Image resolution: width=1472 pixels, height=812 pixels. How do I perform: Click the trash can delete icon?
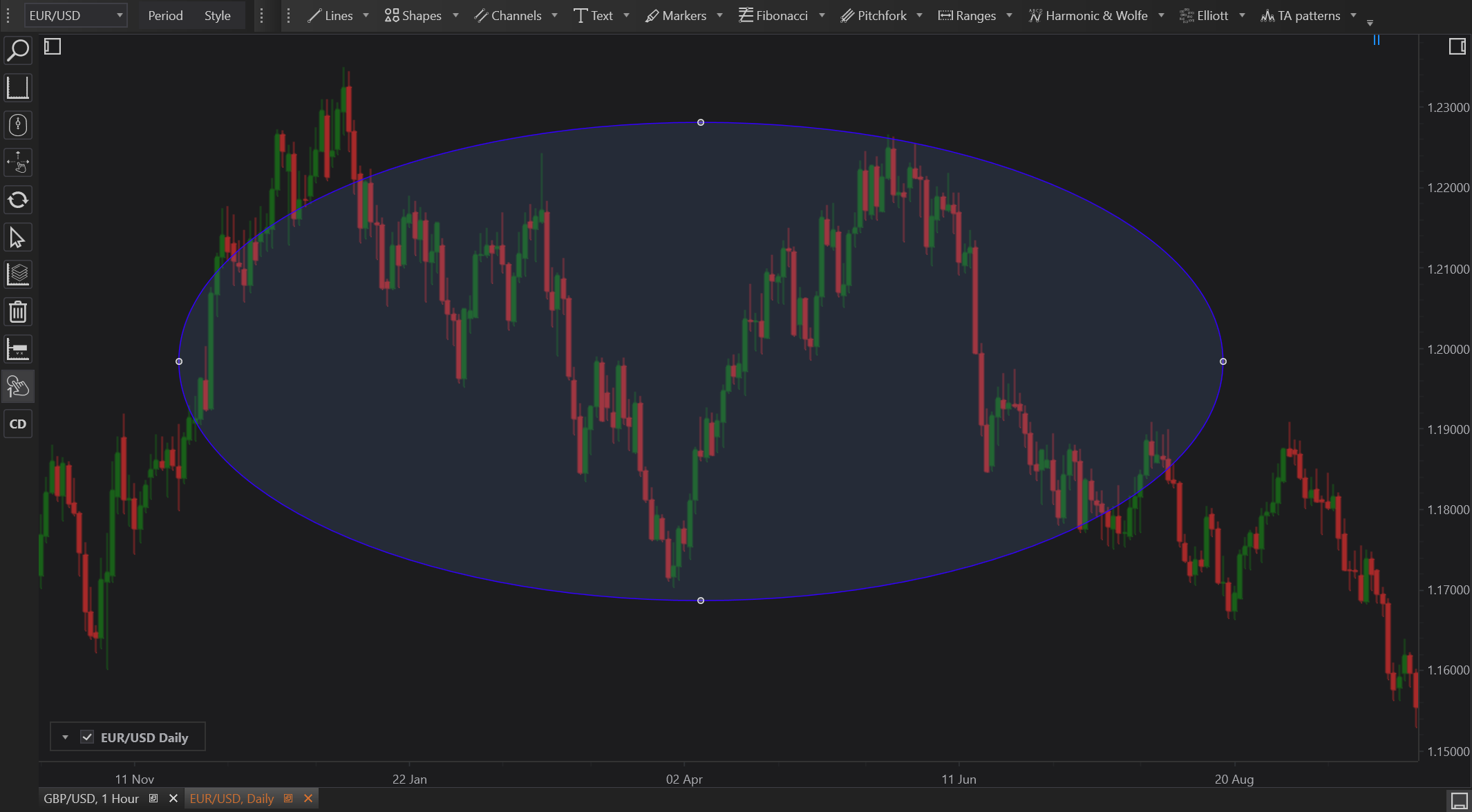18,312
